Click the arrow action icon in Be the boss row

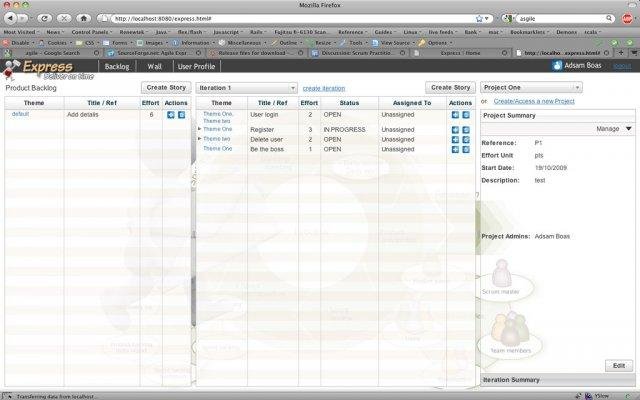[x=455, y=149]
